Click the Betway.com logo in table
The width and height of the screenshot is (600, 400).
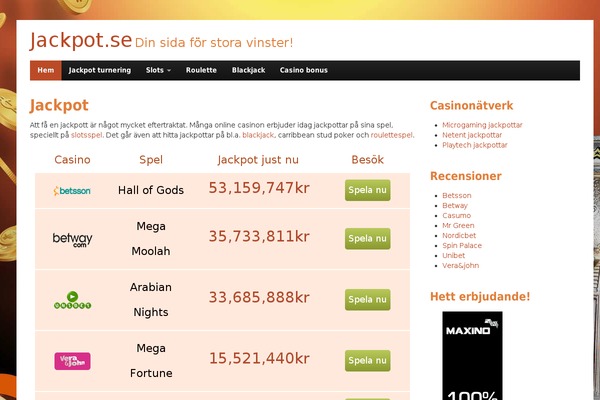click(x=72, y=240)
